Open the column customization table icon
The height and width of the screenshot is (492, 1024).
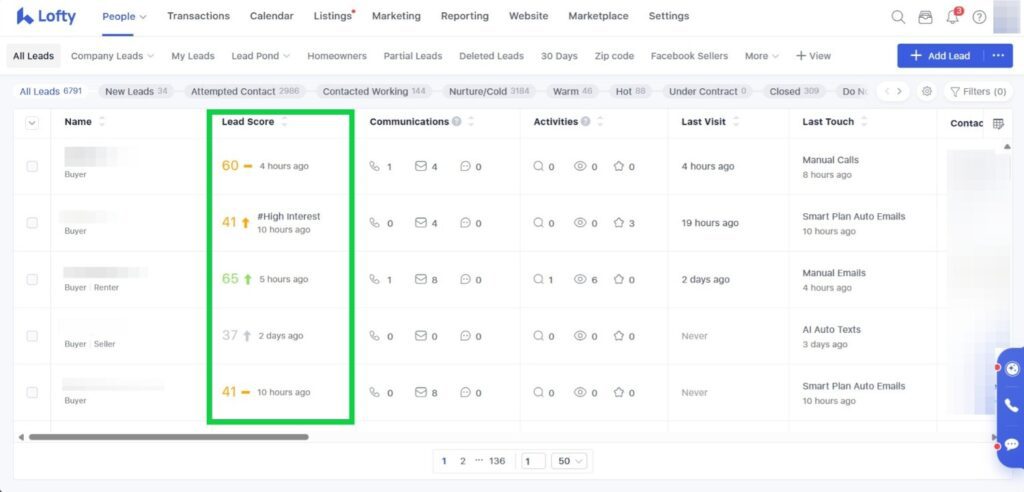(998, 123)
